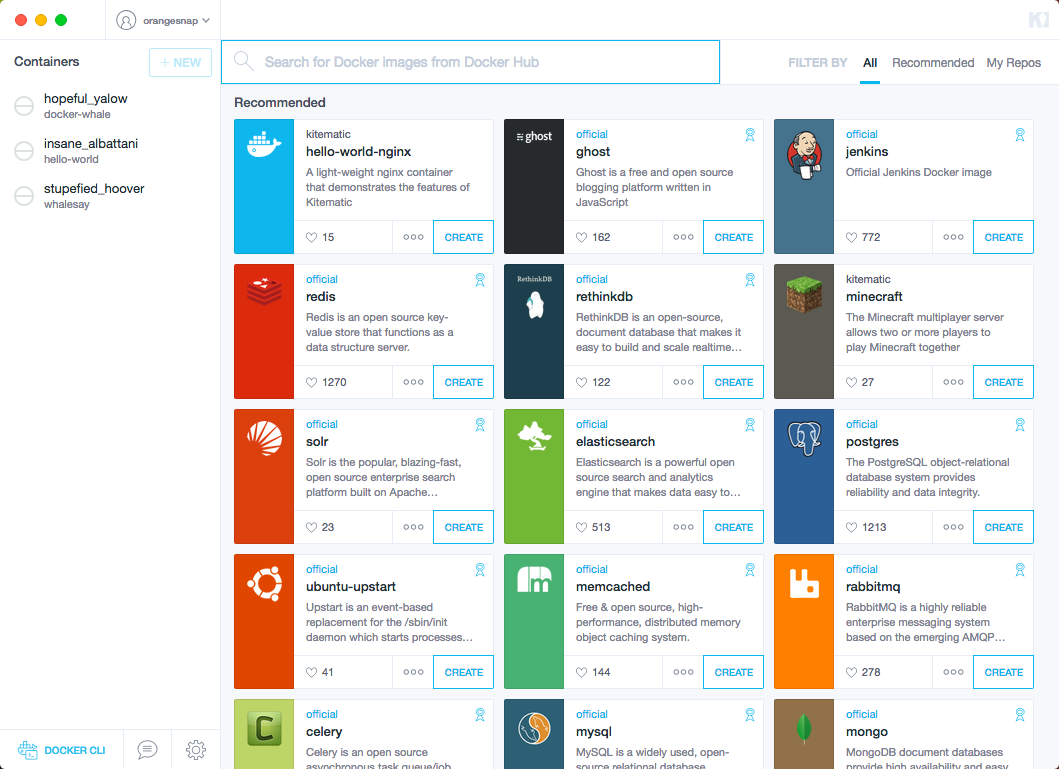Viewport: 1059px width, 769px height.
Task: Click the feedback chat bubble icon
Action: [147, 750]
